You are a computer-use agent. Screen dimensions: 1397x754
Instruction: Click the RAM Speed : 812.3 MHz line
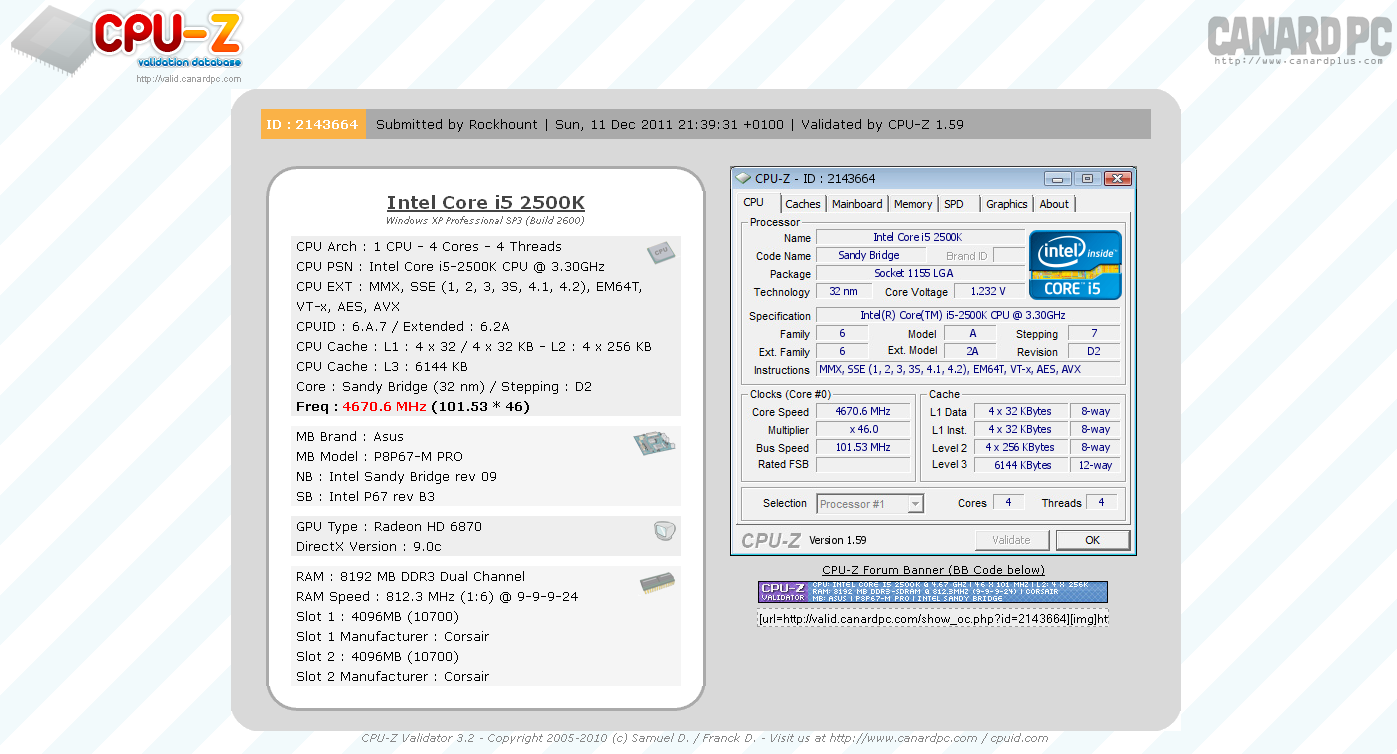(x=437, y=597)
